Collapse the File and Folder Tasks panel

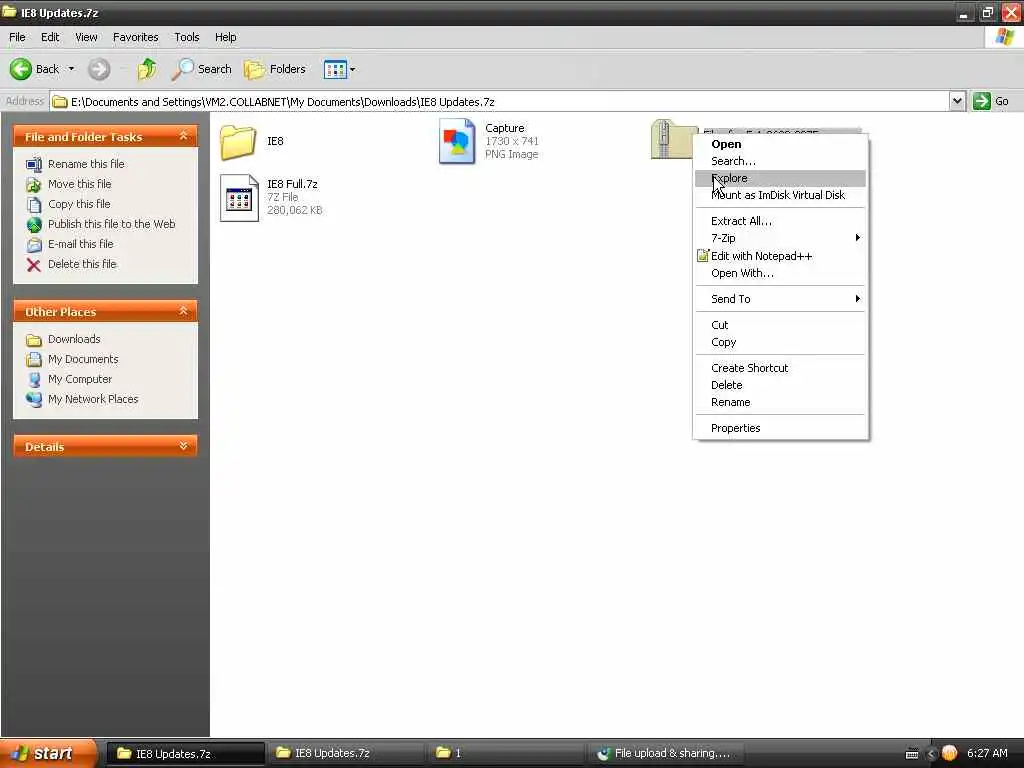[x=184, y=136]
